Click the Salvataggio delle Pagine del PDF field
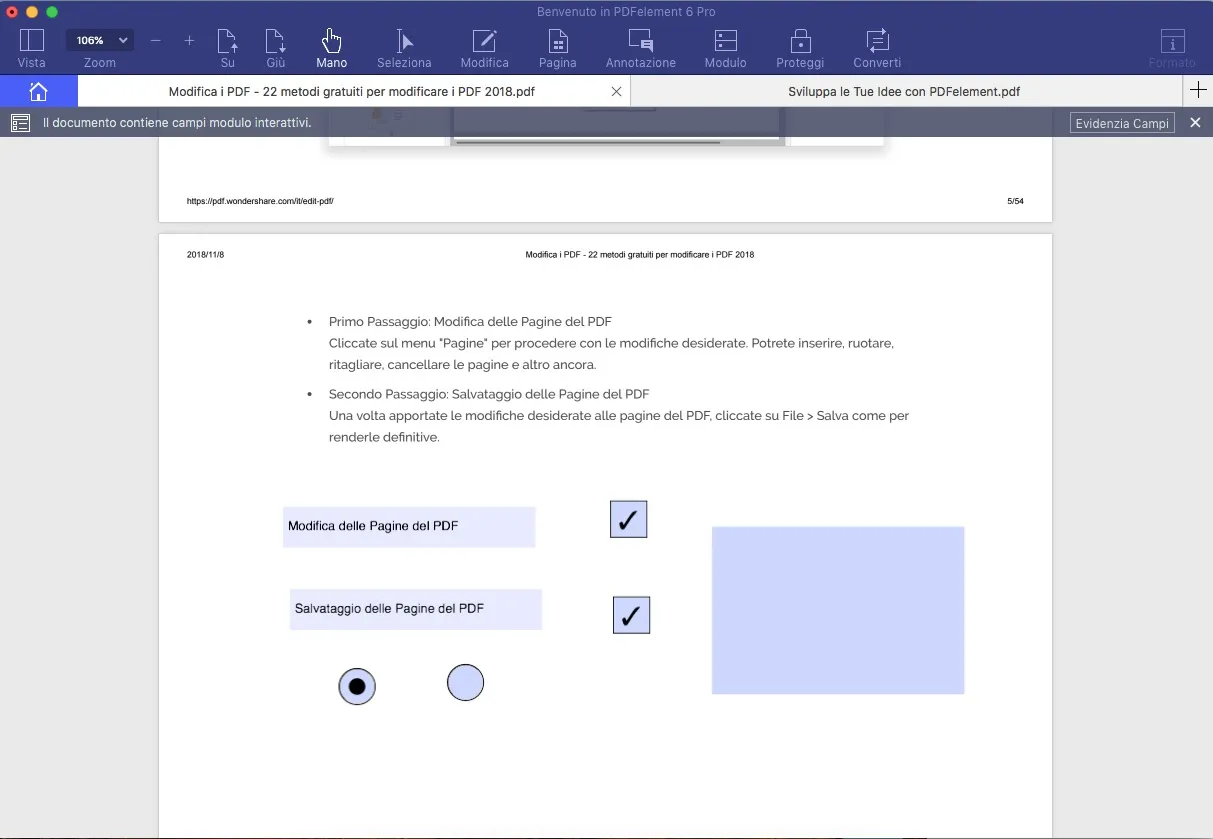This screenshot has height=839, width=1213. [x=416, y=609]
